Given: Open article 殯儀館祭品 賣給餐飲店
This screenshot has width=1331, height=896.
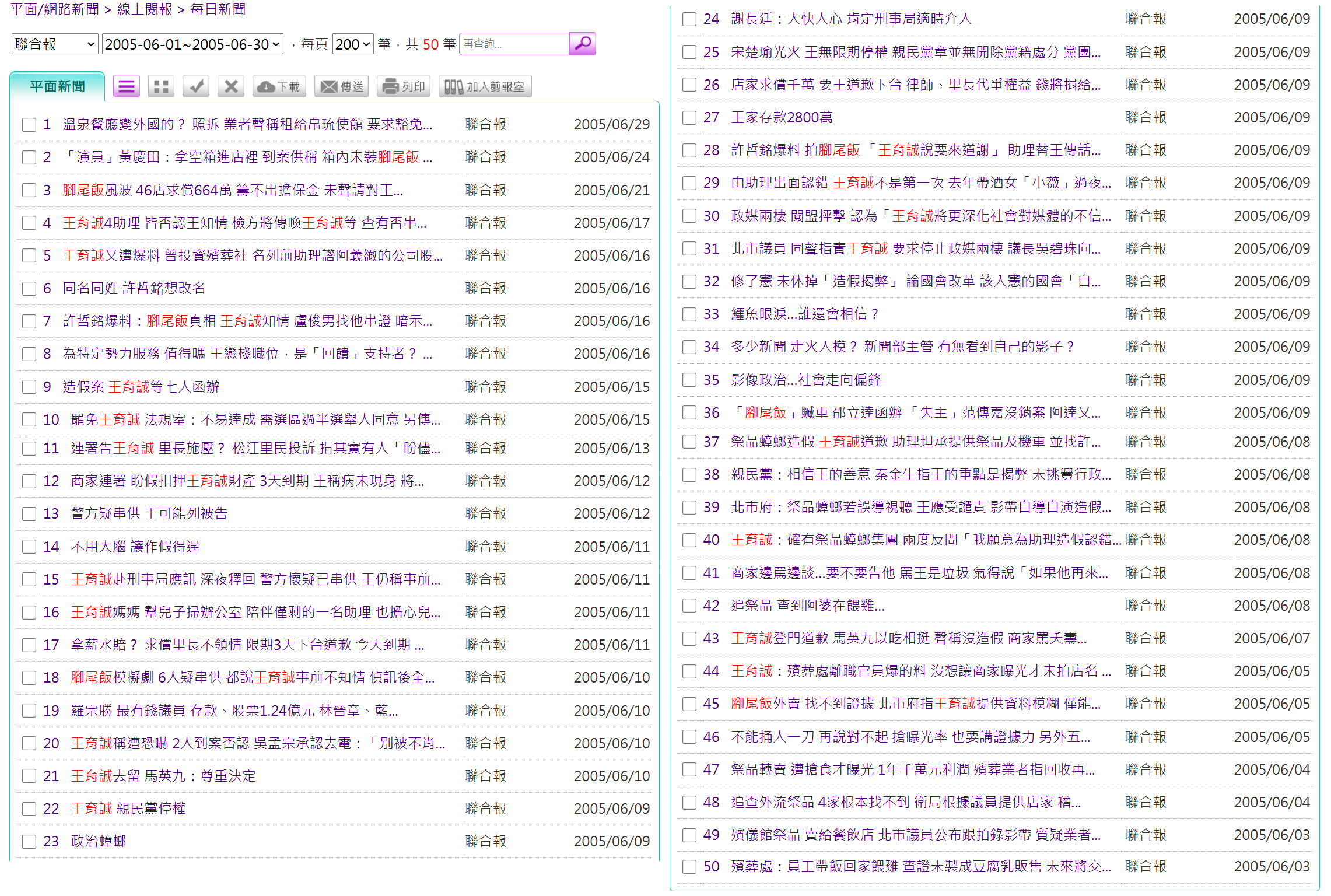Looking at the screenshot, I should [x=916, y=835].
